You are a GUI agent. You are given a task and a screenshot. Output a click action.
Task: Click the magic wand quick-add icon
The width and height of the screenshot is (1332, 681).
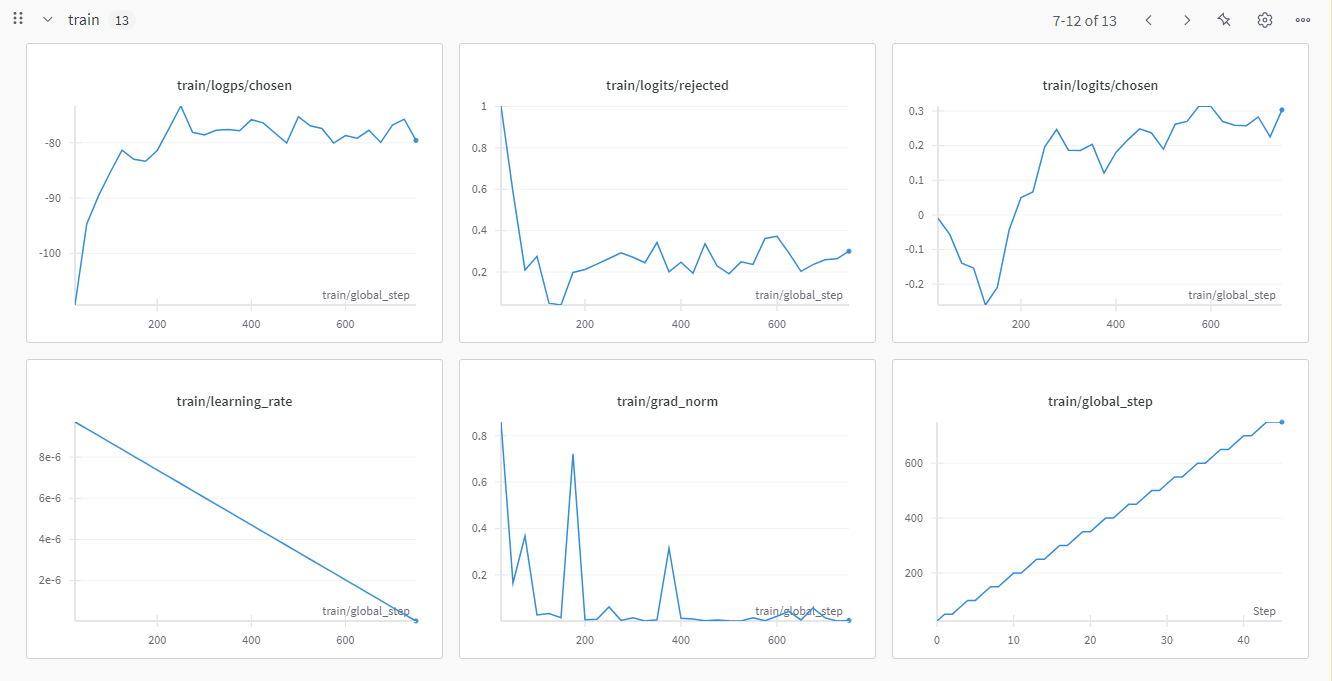point(1224,20)
